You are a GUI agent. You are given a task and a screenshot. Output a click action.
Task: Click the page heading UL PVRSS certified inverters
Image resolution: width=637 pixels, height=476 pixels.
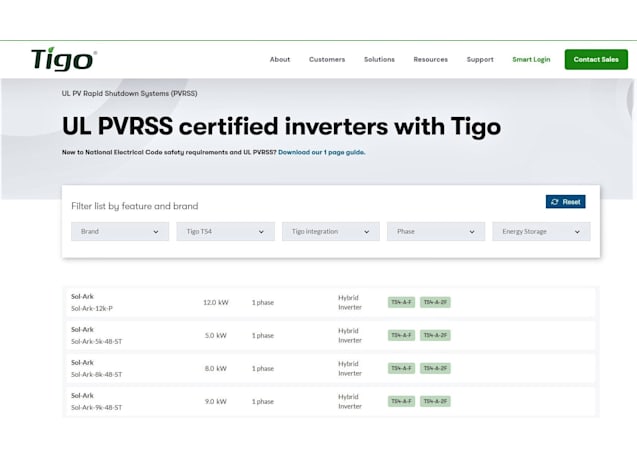(x=281, y=126)
